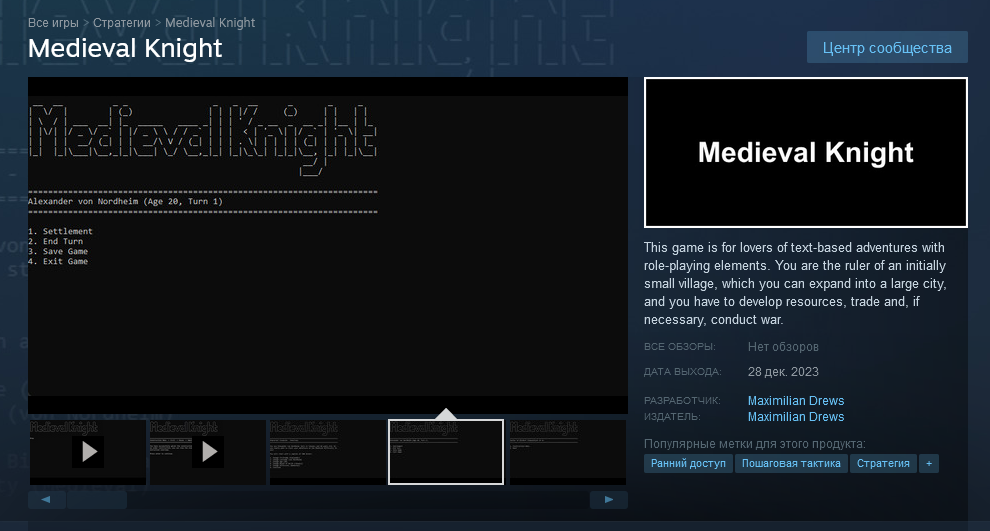Click the 'ИЗДАТЕЛЬ:' label
This screenshot has width=990, height=531.
[x=672, y=417]
